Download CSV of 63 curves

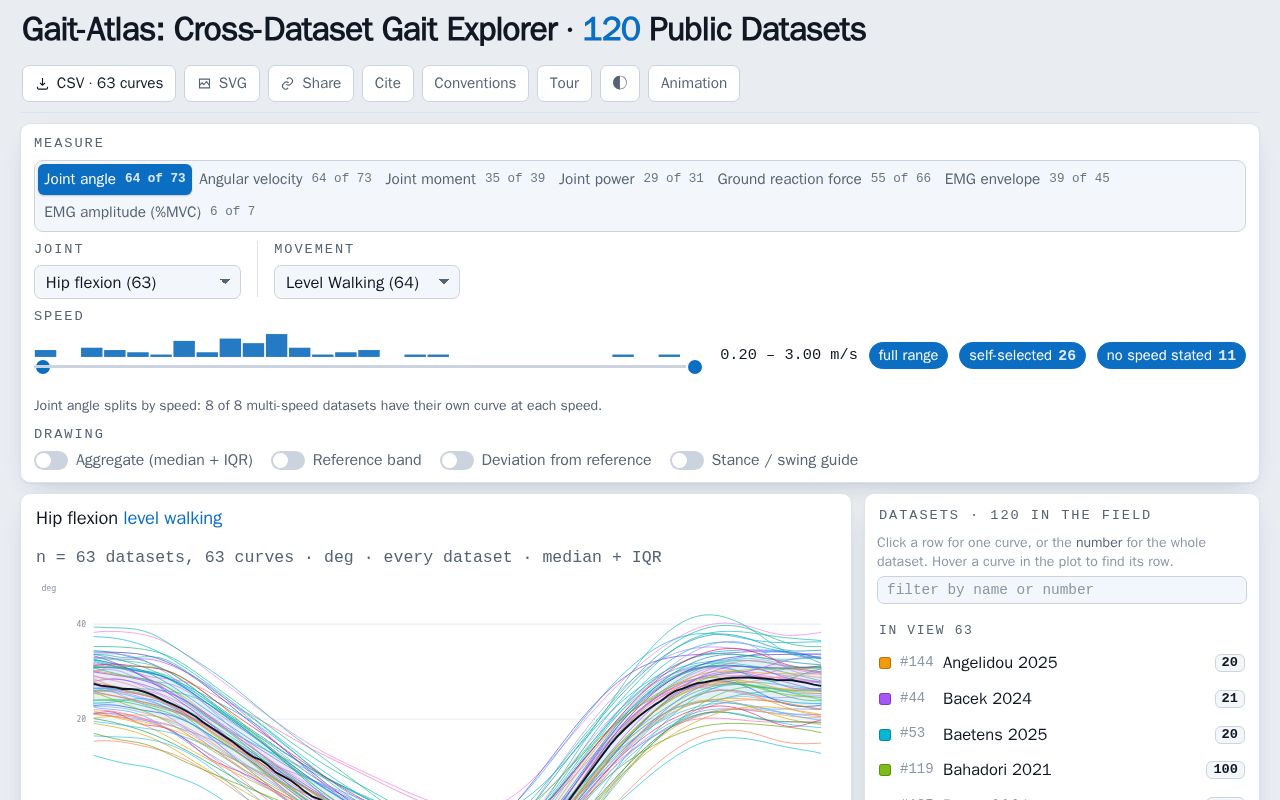pyautogui.click(x=99, y=83)
